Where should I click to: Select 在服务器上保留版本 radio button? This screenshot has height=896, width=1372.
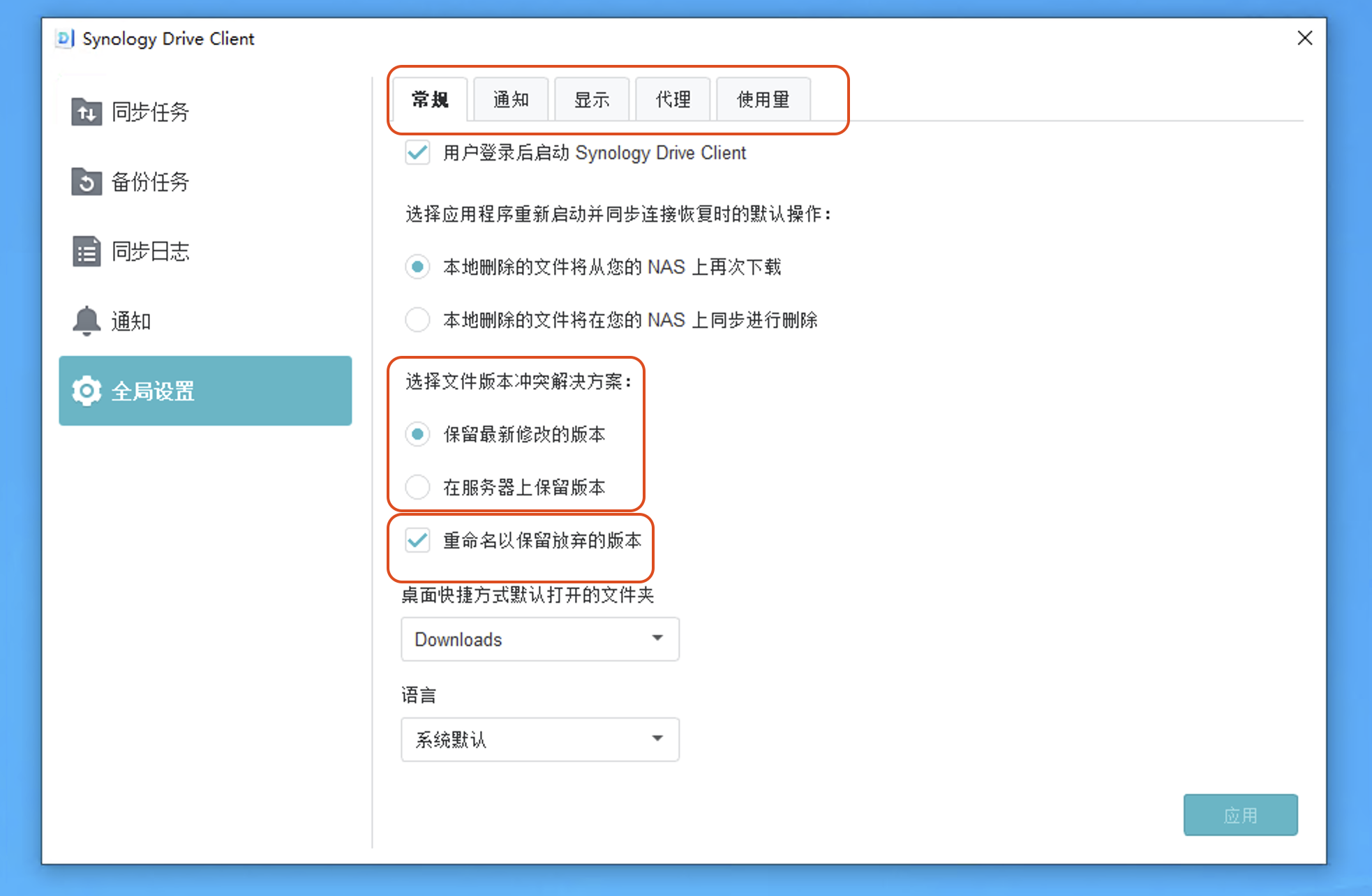[417, 487]
